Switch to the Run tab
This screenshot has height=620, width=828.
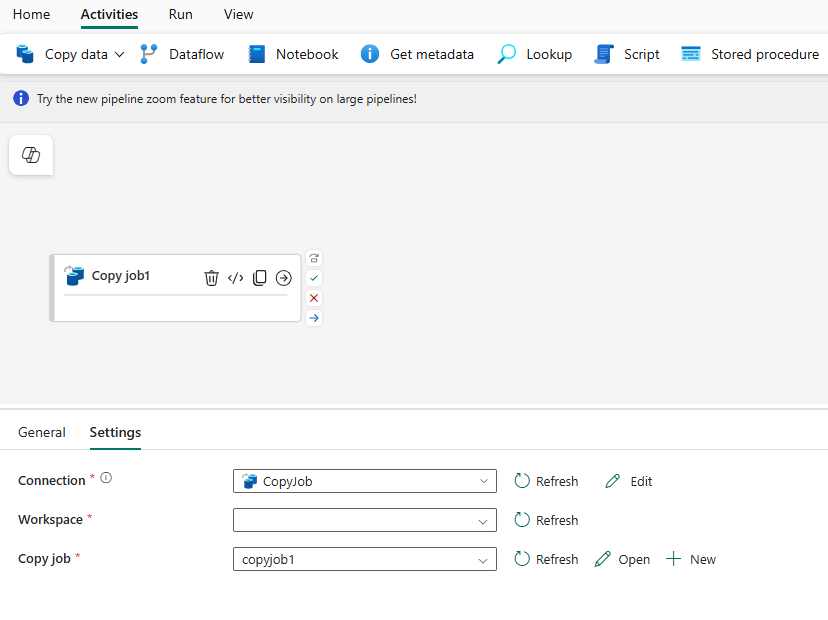click(180, 15)
